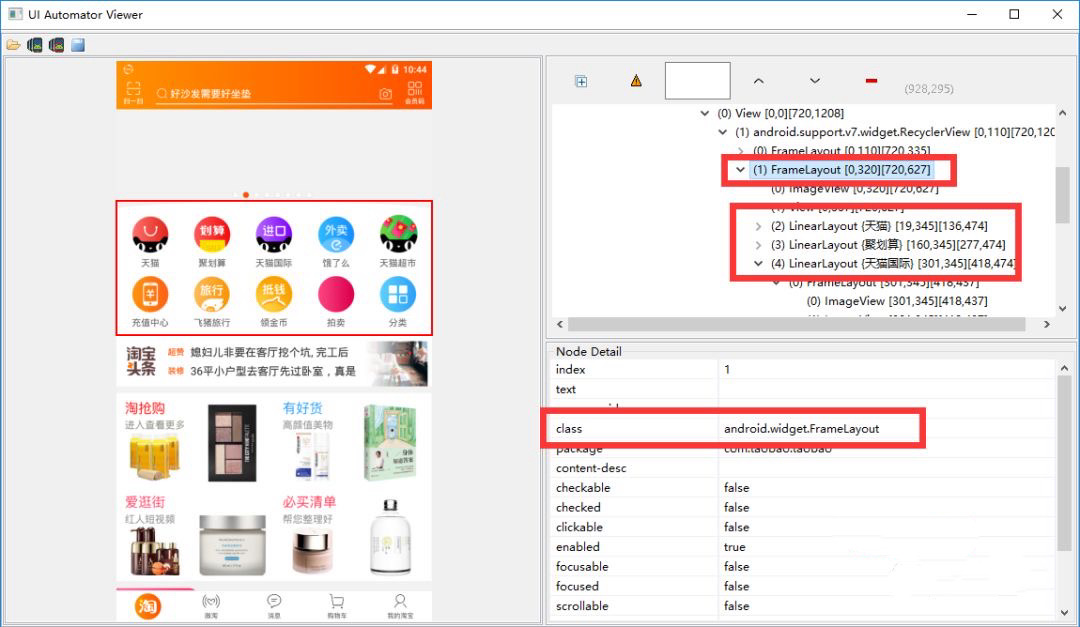Tap the scan 扫一扫 icon in orange header
1080x627 pixels.
tap(133, 92)
